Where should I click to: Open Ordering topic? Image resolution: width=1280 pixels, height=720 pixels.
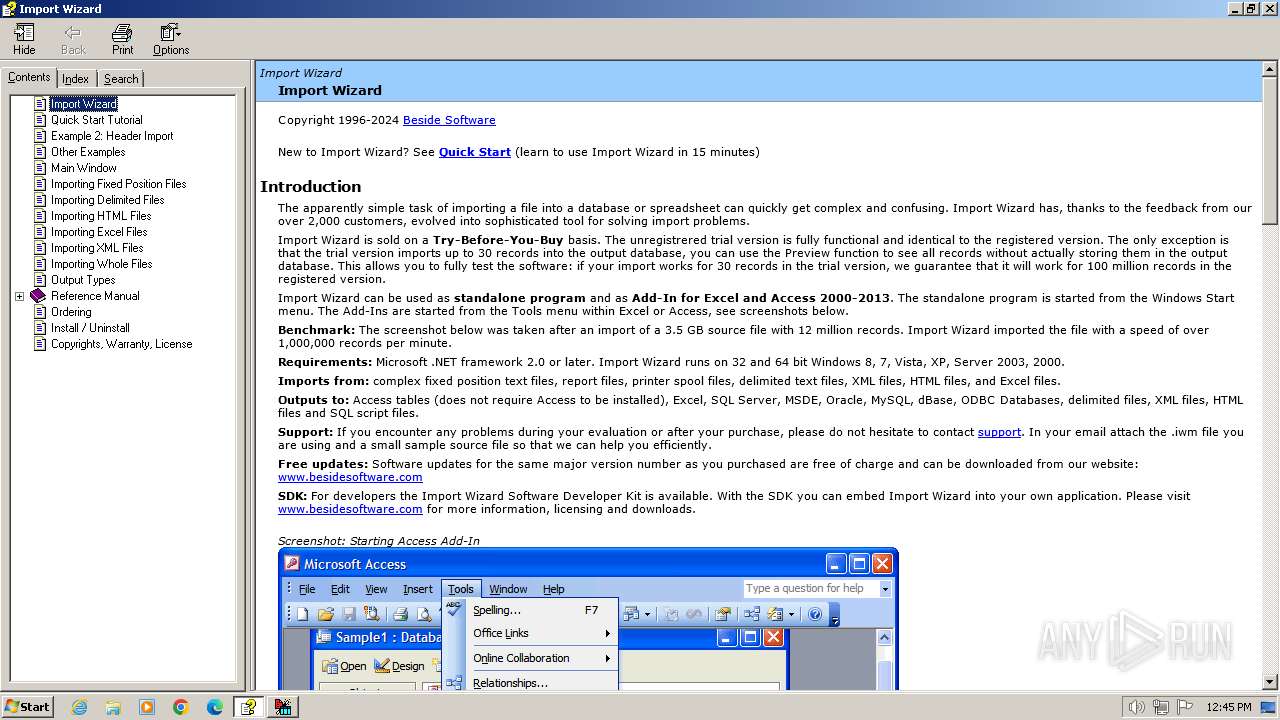pyautogui.click(x=71, y=312)
